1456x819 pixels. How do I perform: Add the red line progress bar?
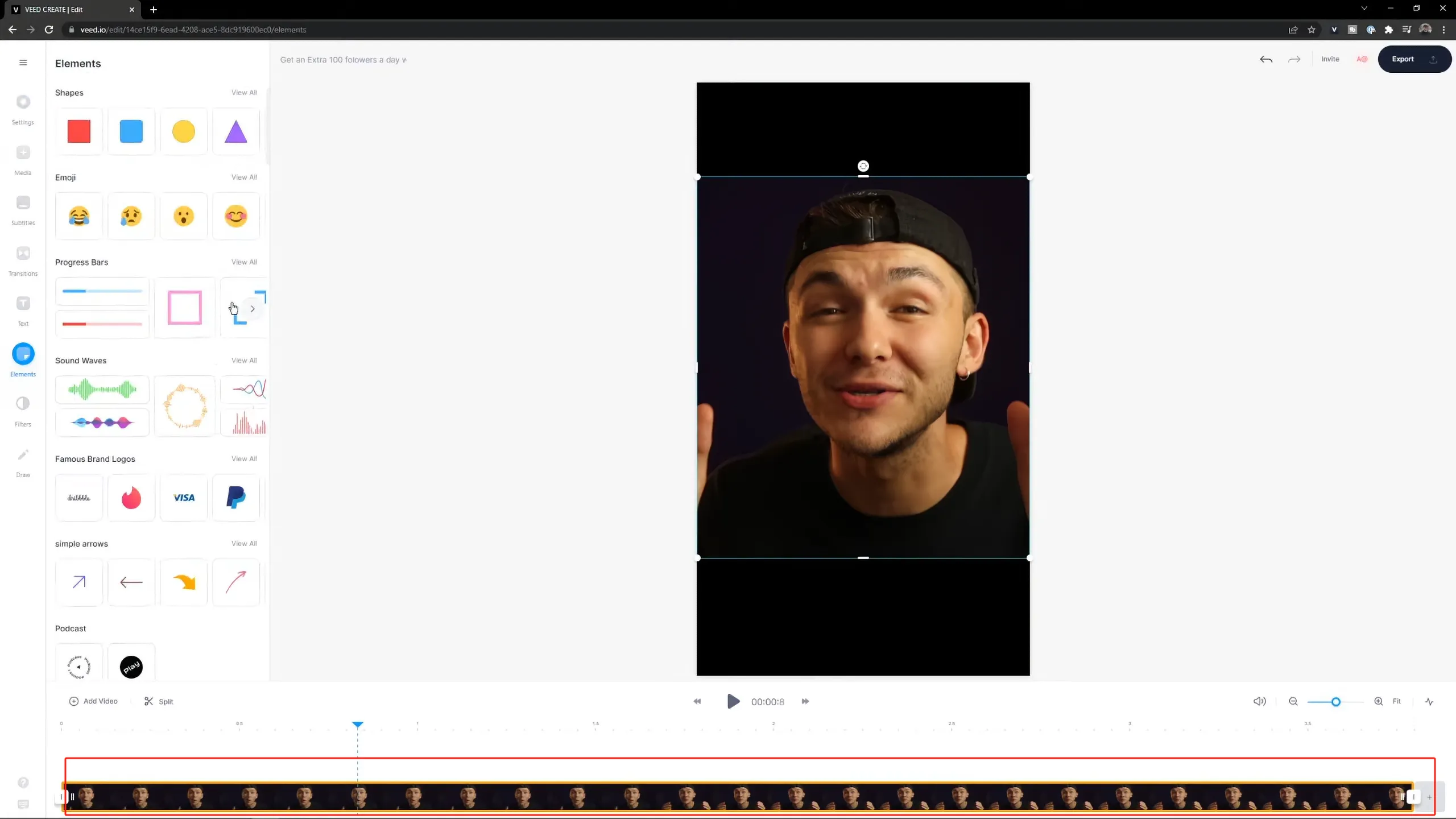pos(102,324)
